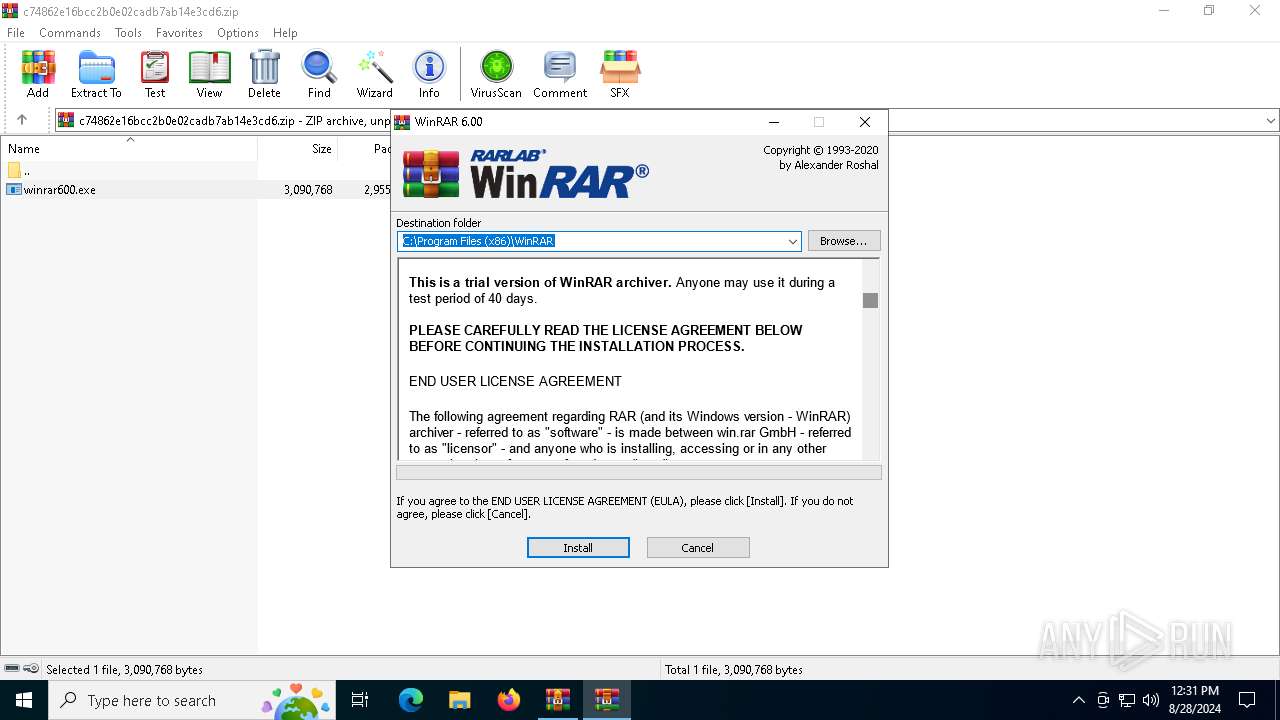
Task: Start the VirusScan tool
Action: click(x=496, y=75)
